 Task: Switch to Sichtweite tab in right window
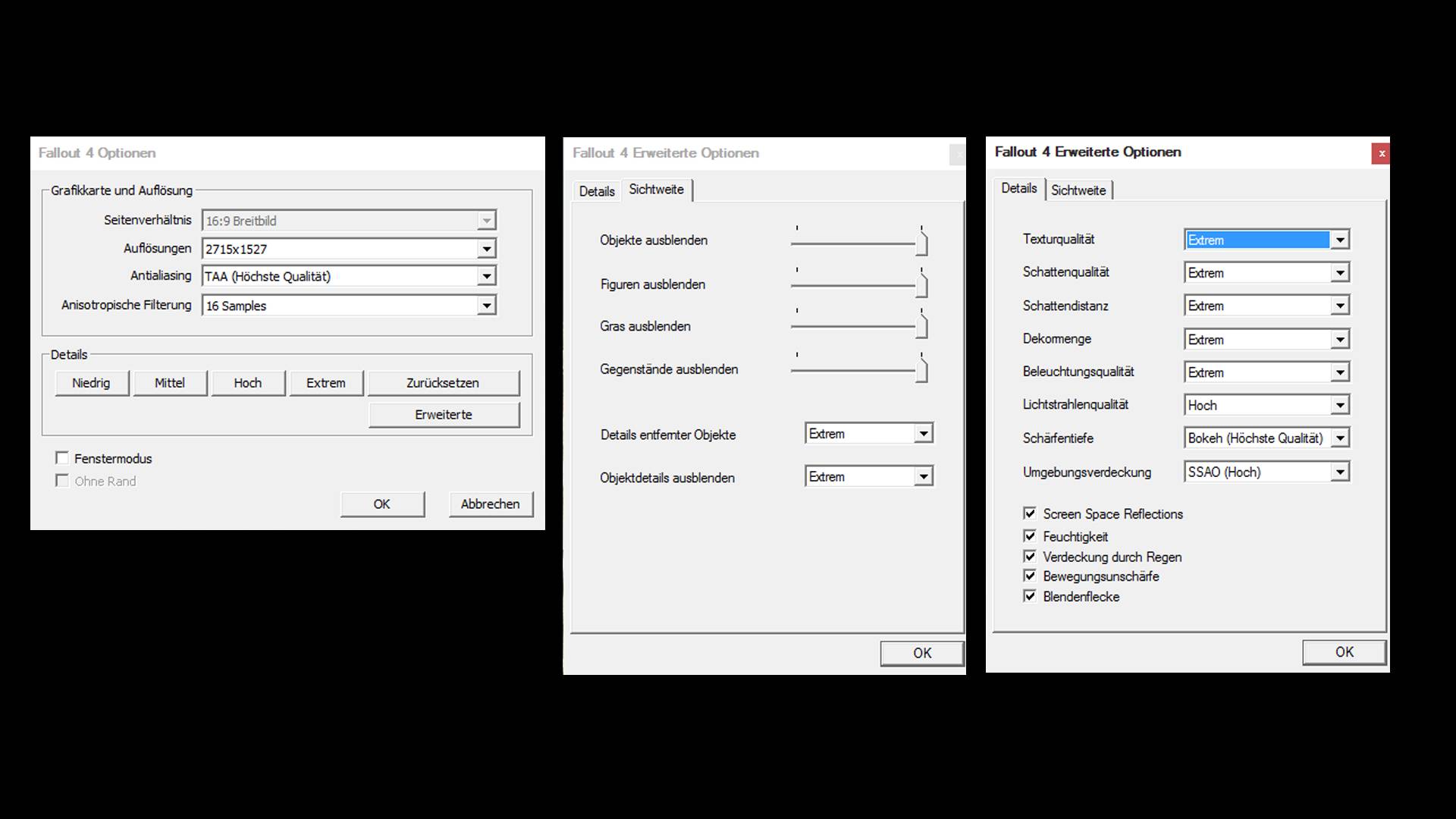(1078, 190)
